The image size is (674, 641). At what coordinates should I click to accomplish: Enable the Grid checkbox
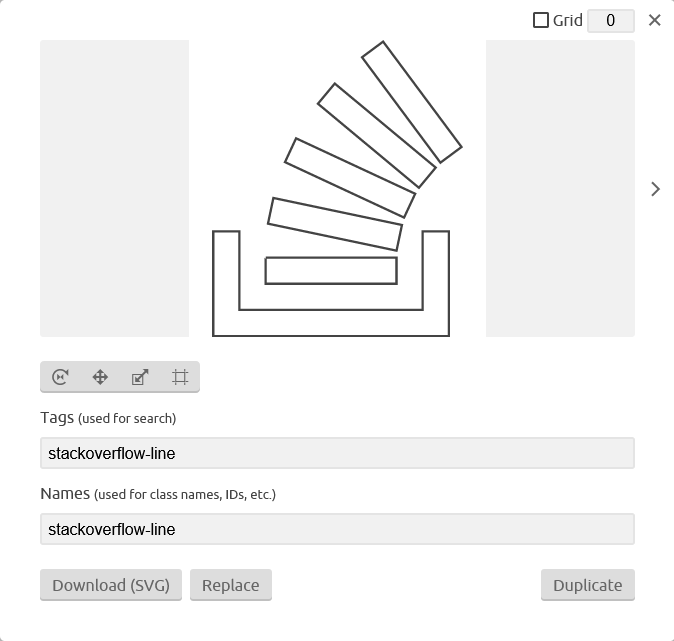541,20
